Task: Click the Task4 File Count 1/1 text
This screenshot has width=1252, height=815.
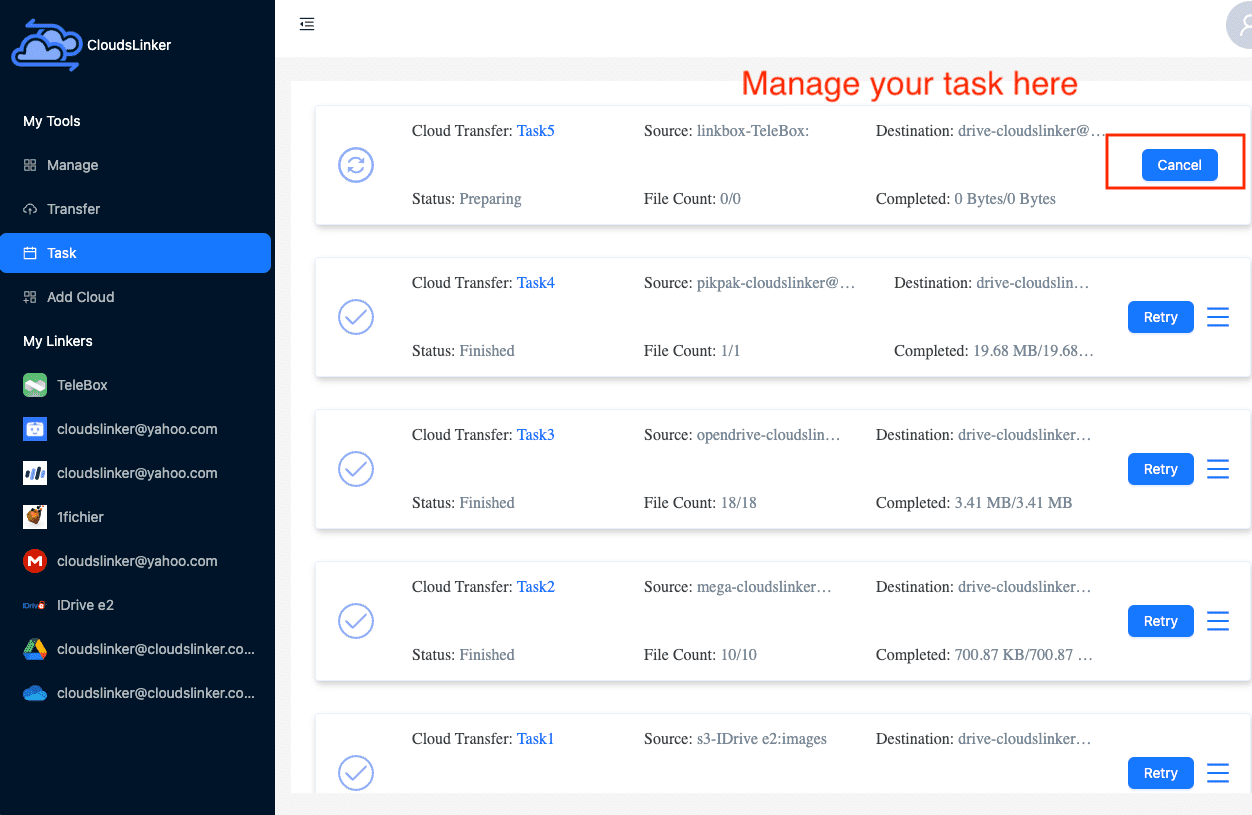Action: [730, 351]
